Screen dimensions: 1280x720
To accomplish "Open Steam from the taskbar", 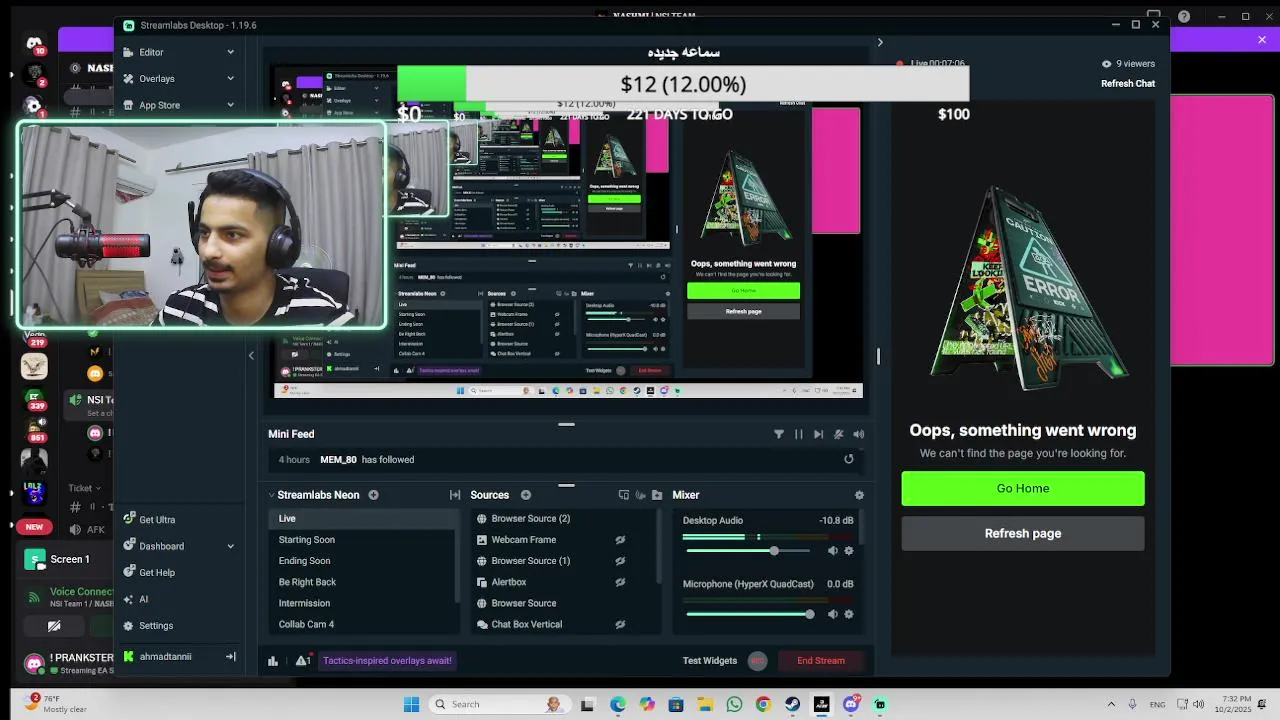I will (793, 704).
